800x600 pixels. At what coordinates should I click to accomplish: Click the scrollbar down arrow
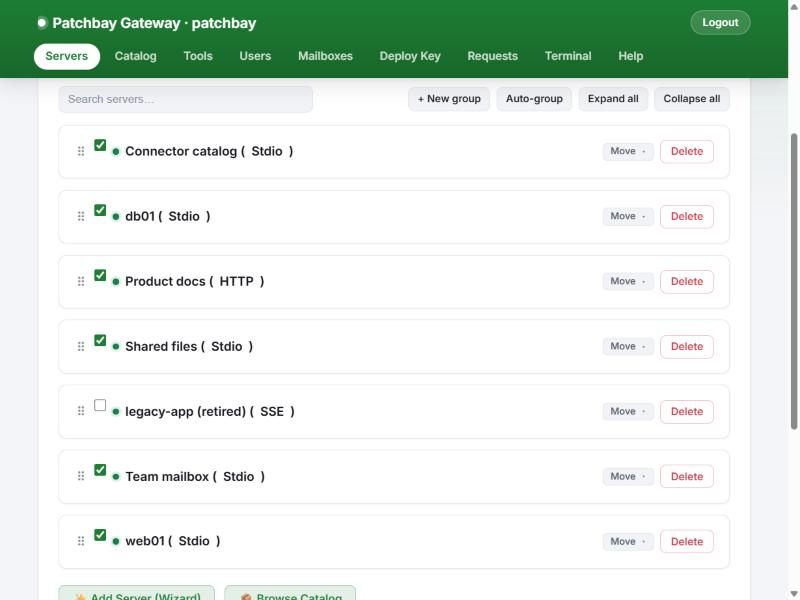pyautogui.click(x=794, y=594)
